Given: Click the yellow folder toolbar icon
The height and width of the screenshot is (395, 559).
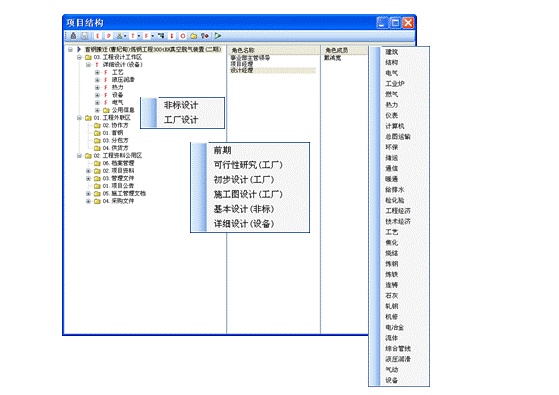Looking at the screenshot, I should 194,36.
